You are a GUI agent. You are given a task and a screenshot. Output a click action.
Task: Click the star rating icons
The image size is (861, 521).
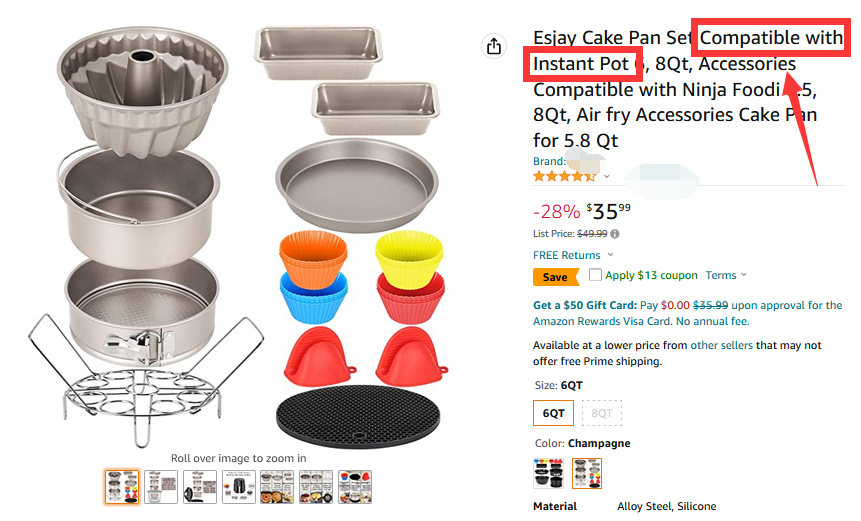click(565, 176)
